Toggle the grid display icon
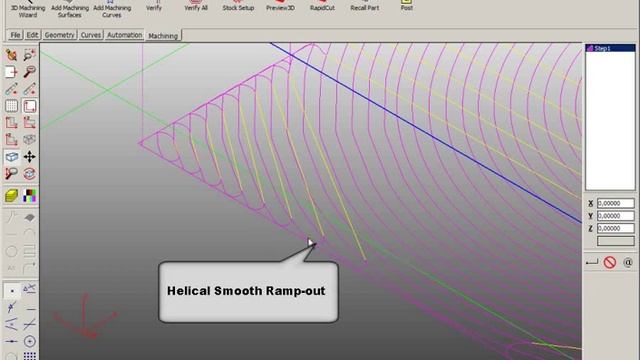 point(11,106)
